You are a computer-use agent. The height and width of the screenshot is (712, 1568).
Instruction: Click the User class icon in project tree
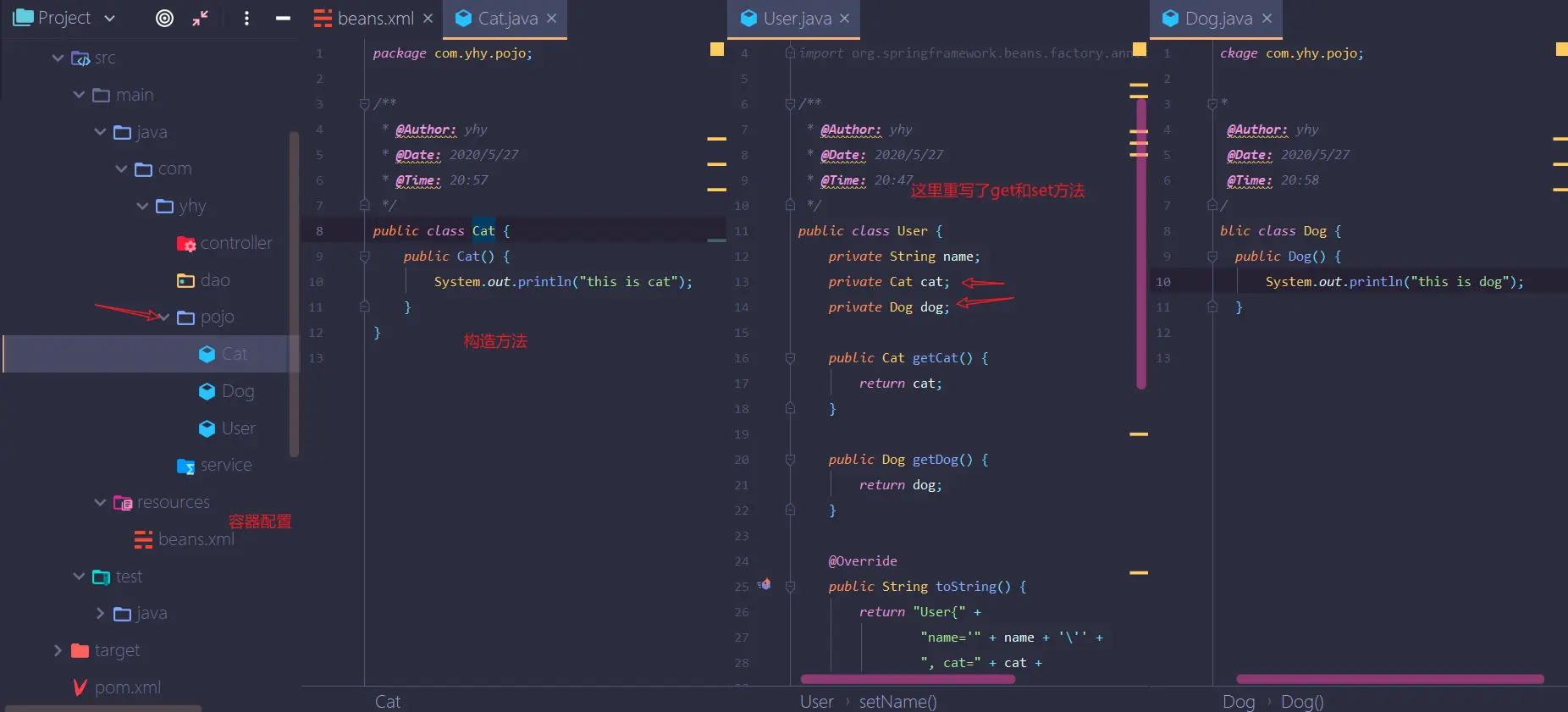click(207, 428)
